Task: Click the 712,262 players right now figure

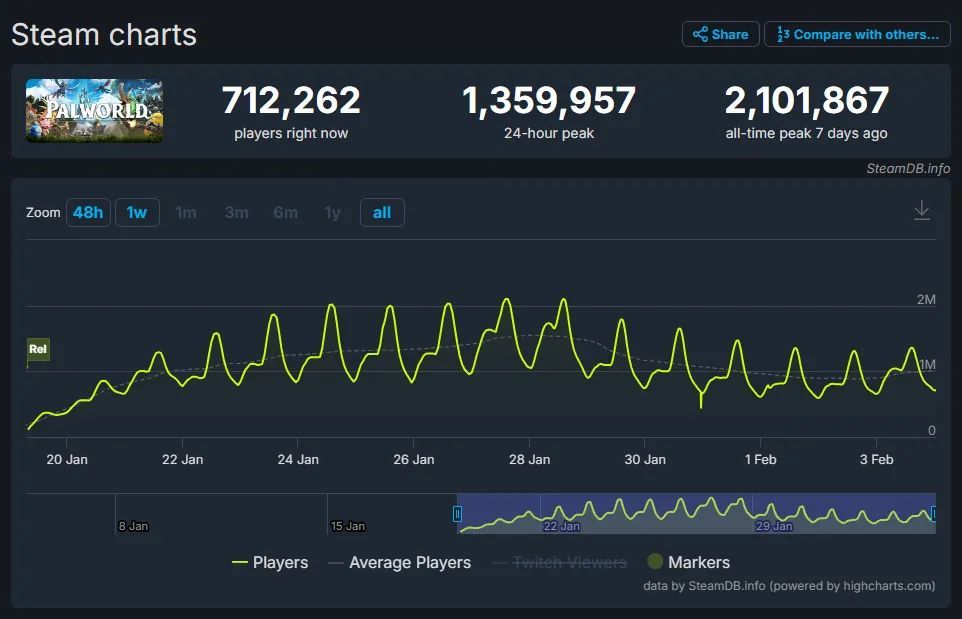Action: [291, 100]
